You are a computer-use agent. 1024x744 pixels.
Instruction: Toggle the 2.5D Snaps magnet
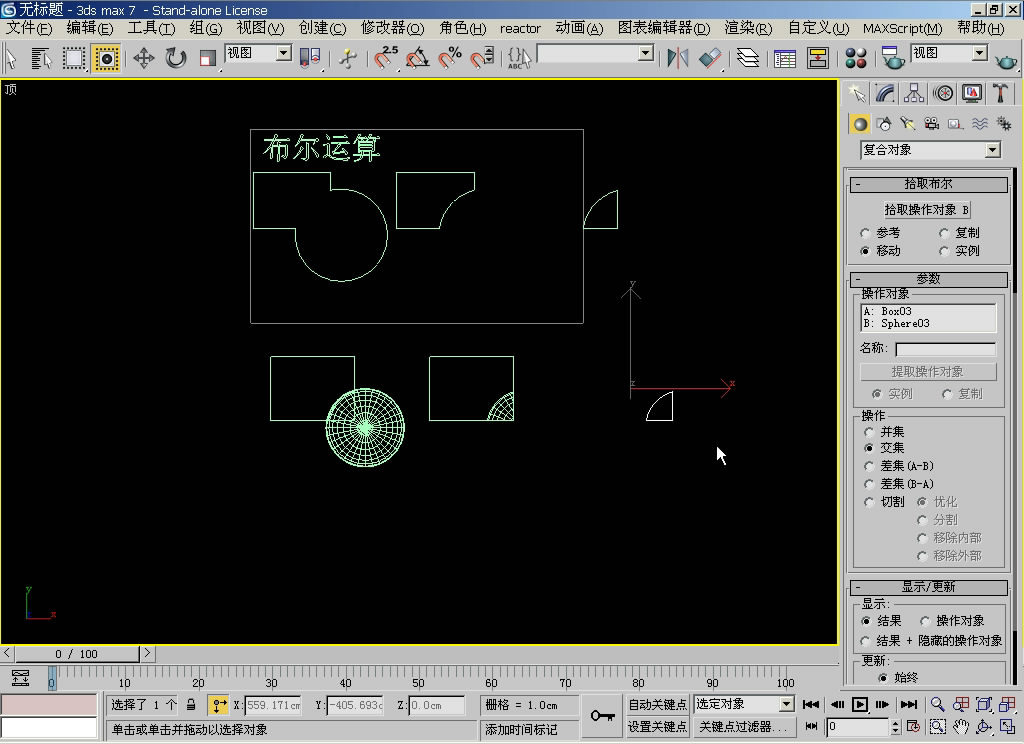click(385, 58)
